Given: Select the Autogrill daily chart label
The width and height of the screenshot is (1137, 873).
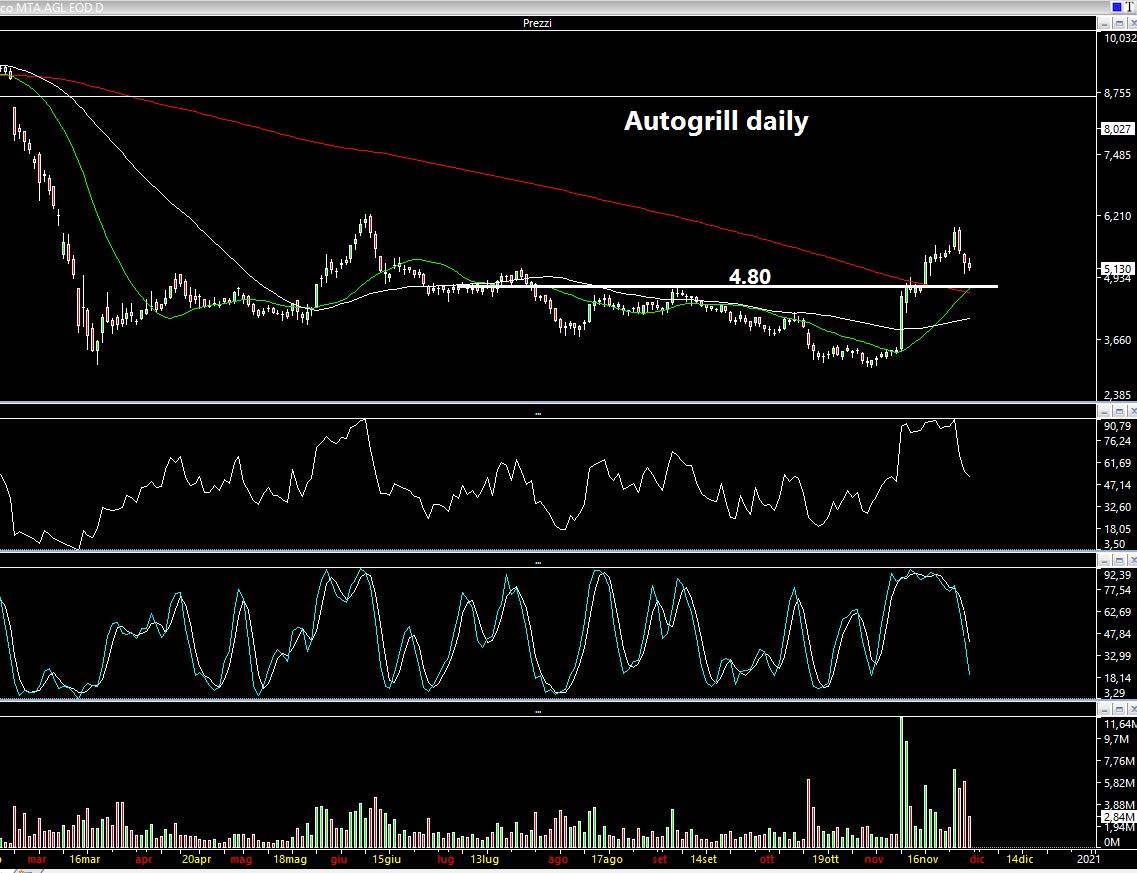Looking at the screenshot, I should pyautogui.click(x=716, y=121).
